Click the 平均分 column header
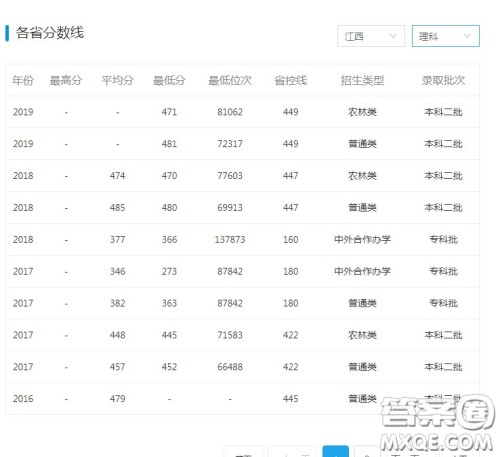This screenshot has width=500, height=457. click(117, 80)
